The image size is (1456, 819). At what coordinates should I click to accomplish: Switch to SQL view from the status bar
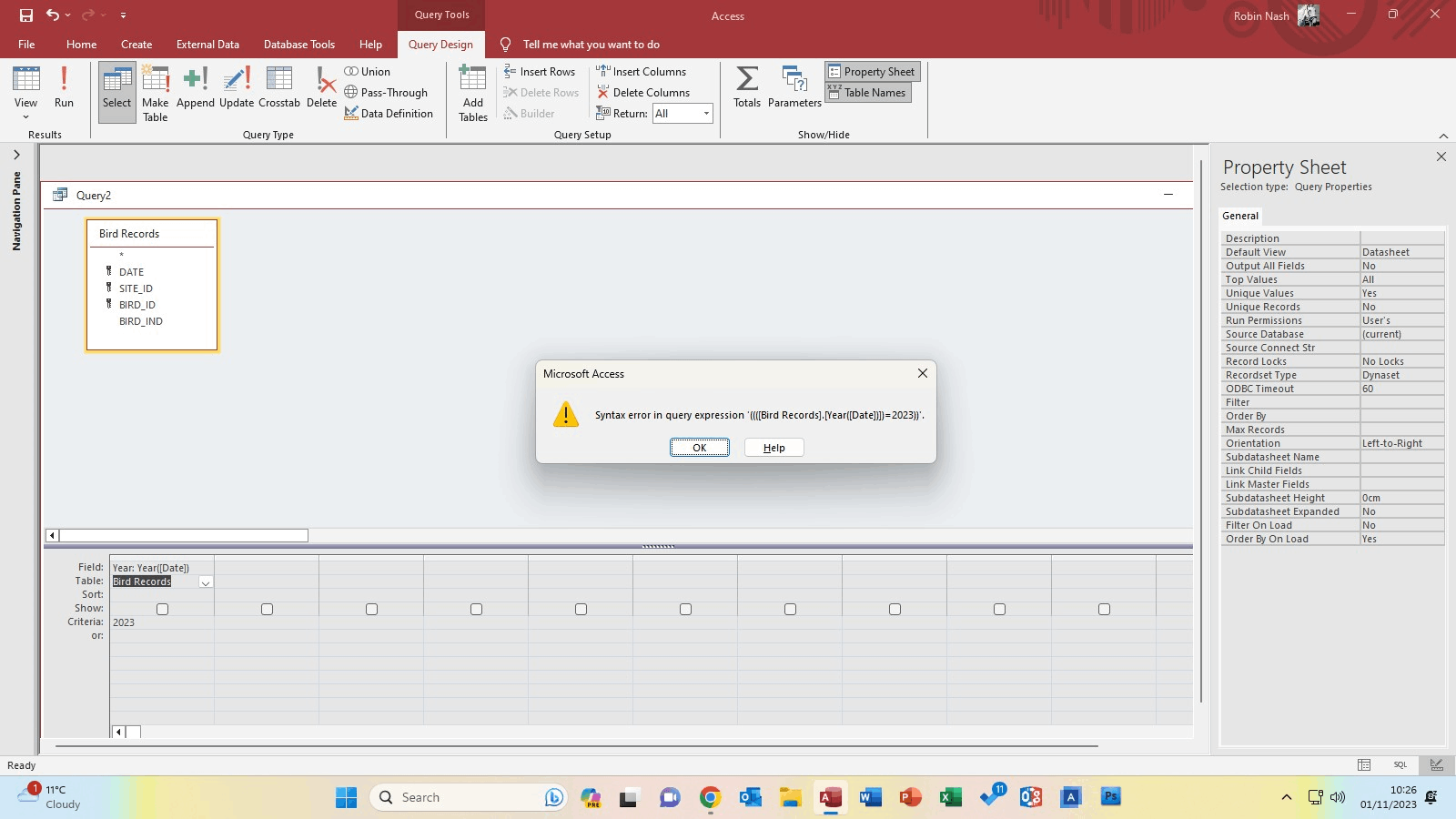(x=1400, y=765)
